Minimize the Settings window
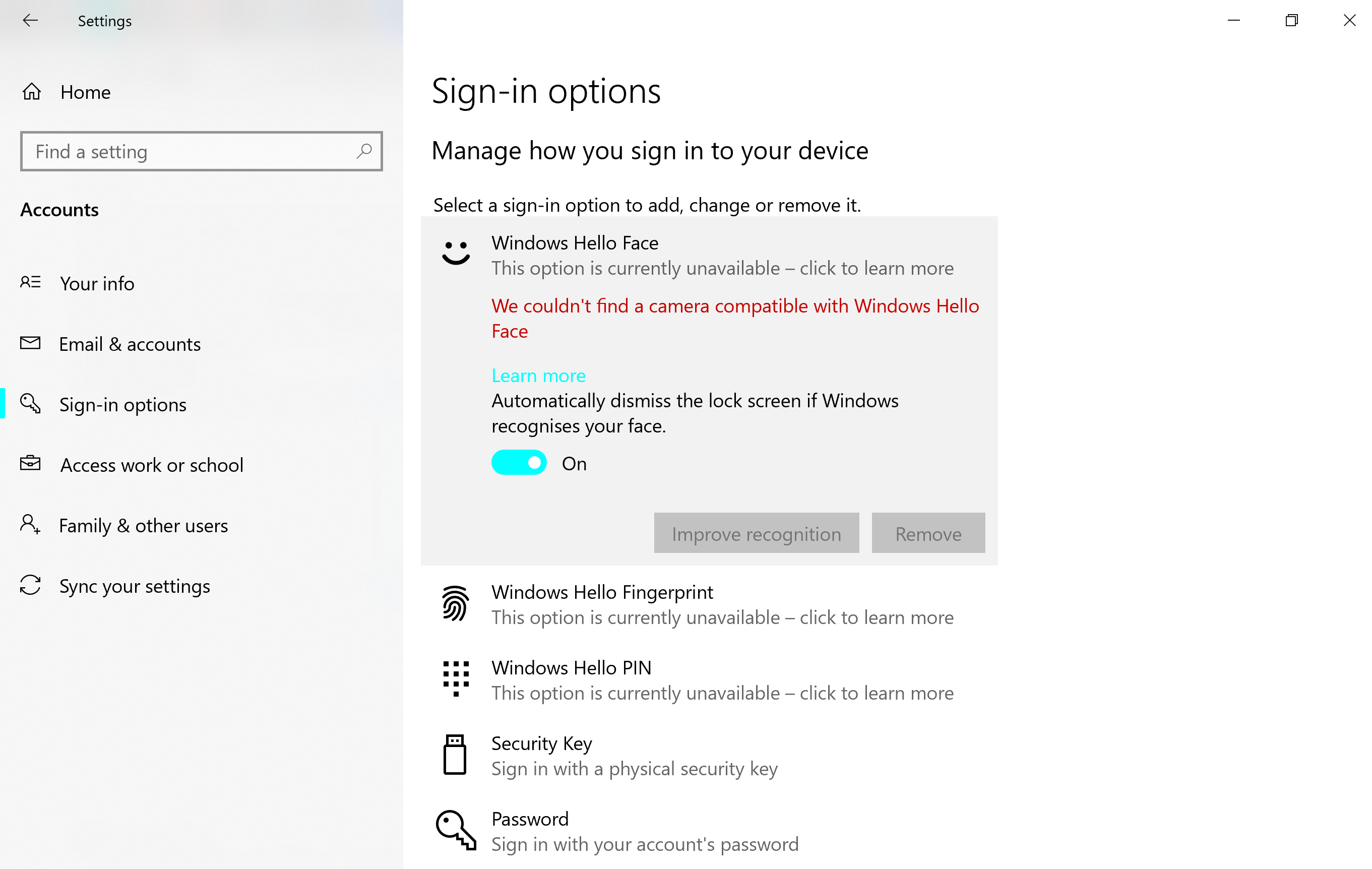The image size is (1372, 869). (1233, 21)
